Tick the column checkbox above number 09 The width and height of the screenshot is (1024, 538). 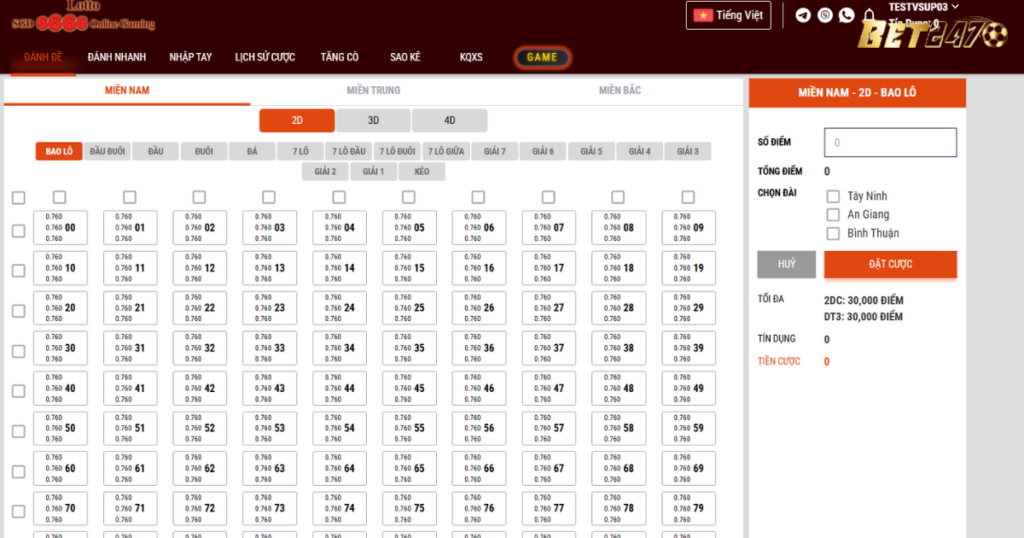click(x=688, y=197)
